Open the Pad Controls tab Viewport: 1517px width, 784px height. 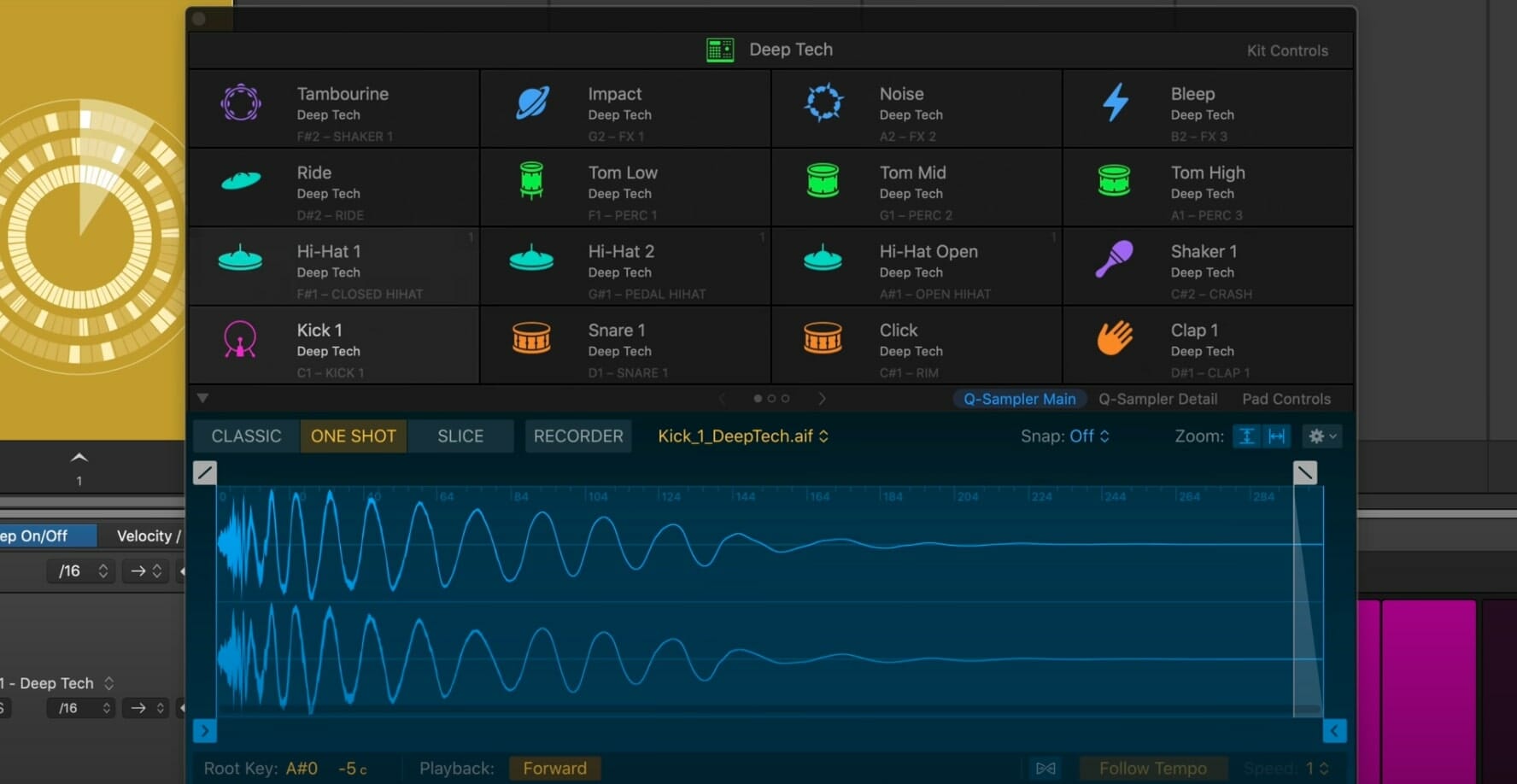coord(1286,399)
